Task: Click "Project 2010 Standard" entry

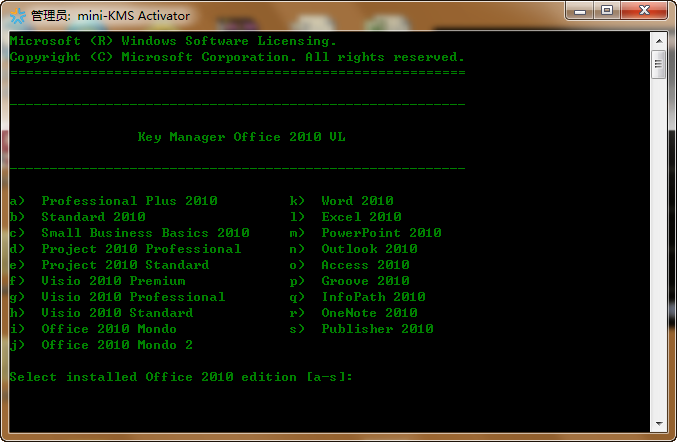Action: pos(125,265)
